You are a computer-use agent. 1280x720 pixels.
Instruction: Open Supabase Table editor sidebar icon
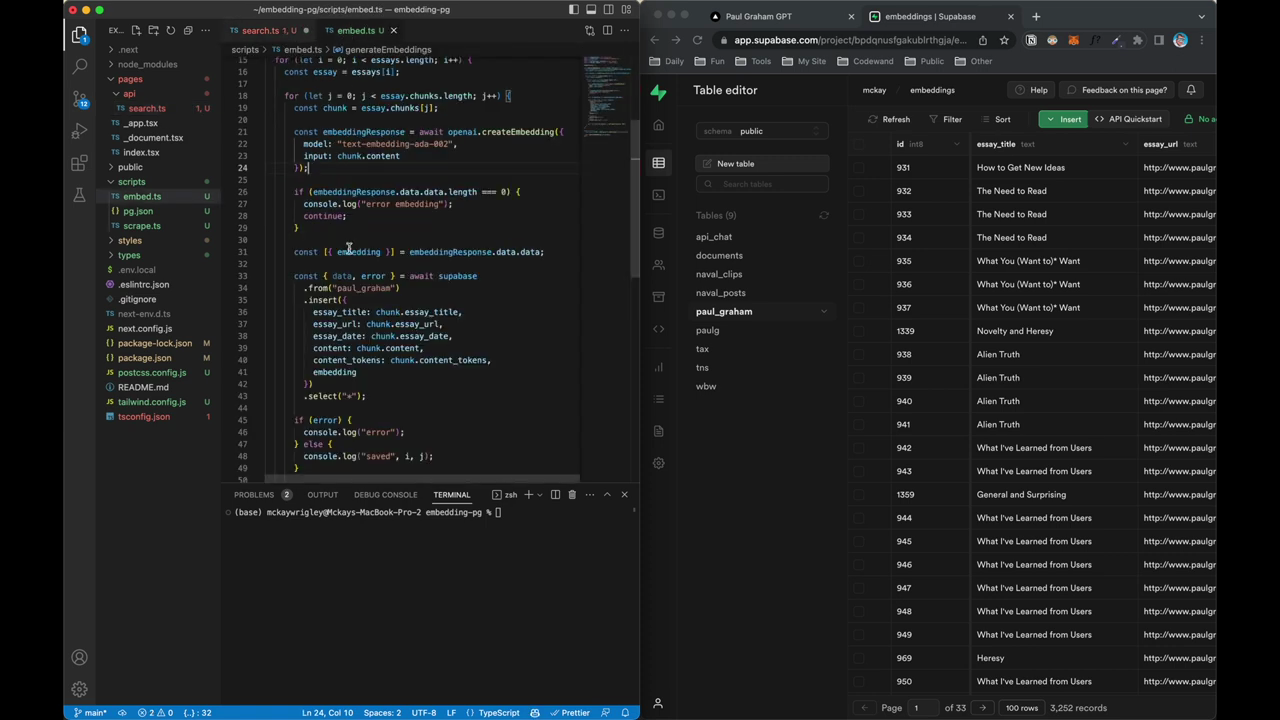tap(658, 162)
